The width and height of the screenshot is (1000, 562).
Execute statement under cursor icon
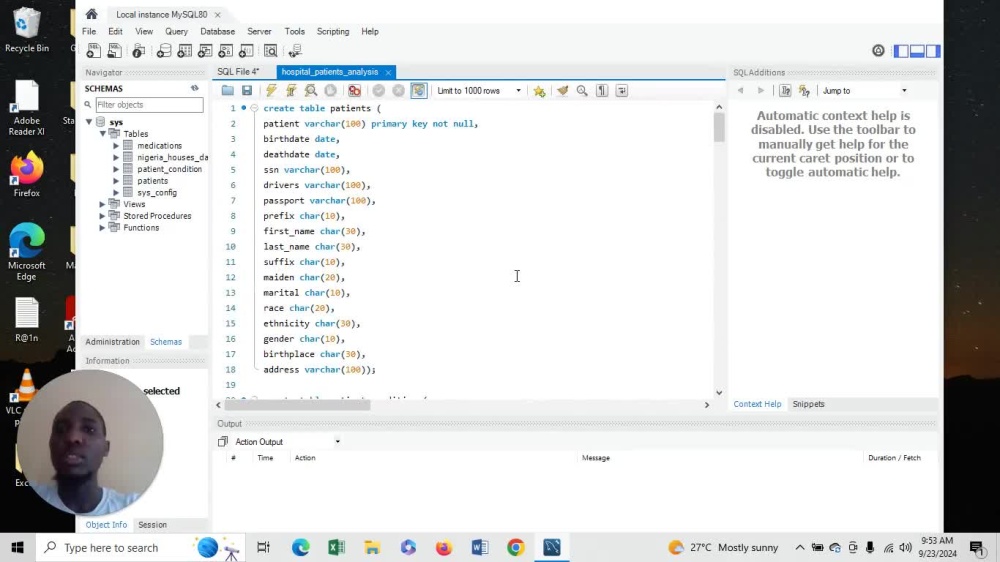pyautogui.click(x=291, y=91)
